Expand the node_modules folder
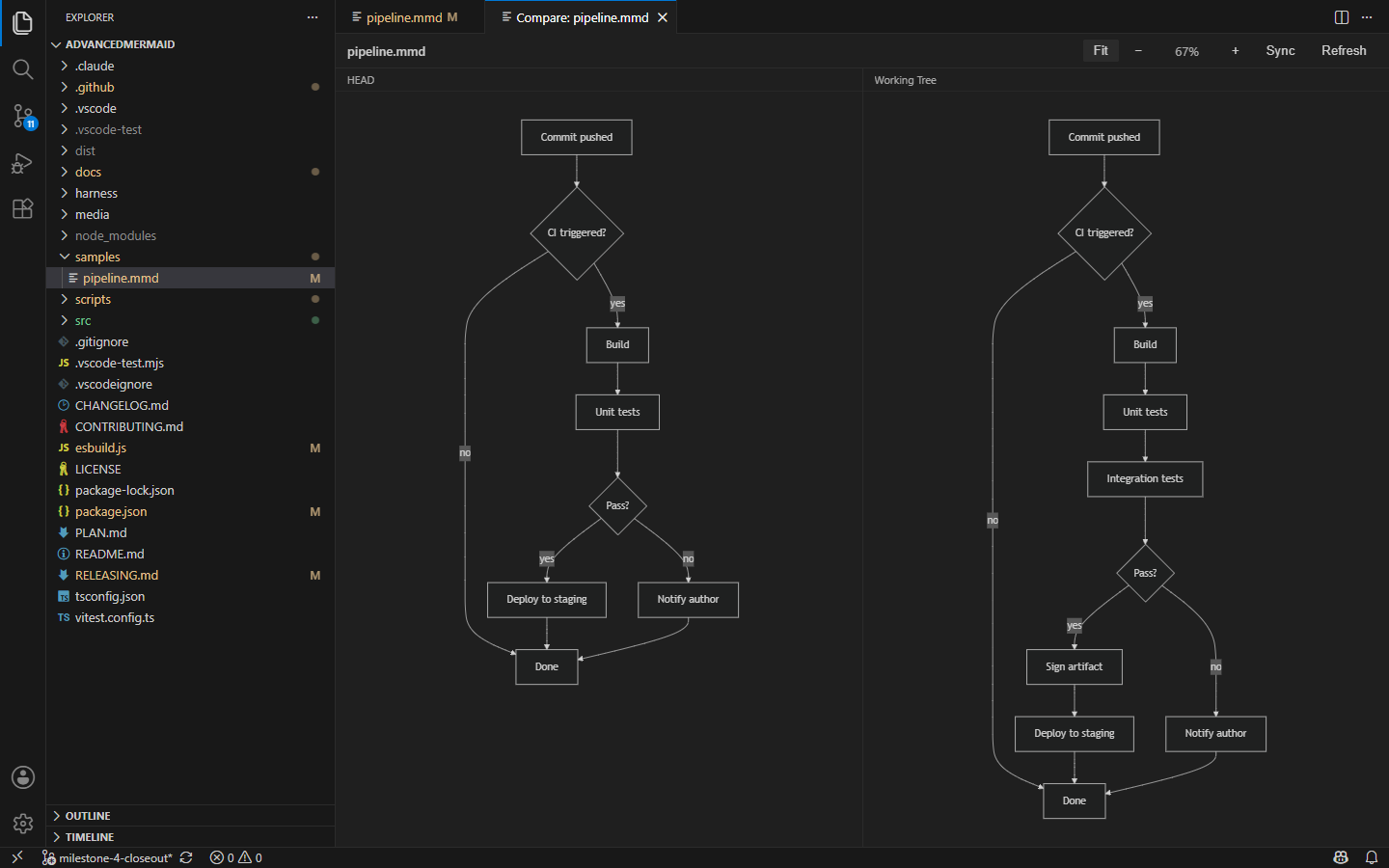Image resolution: width=1389 pixels, height=868 pixels. point(190,235)
